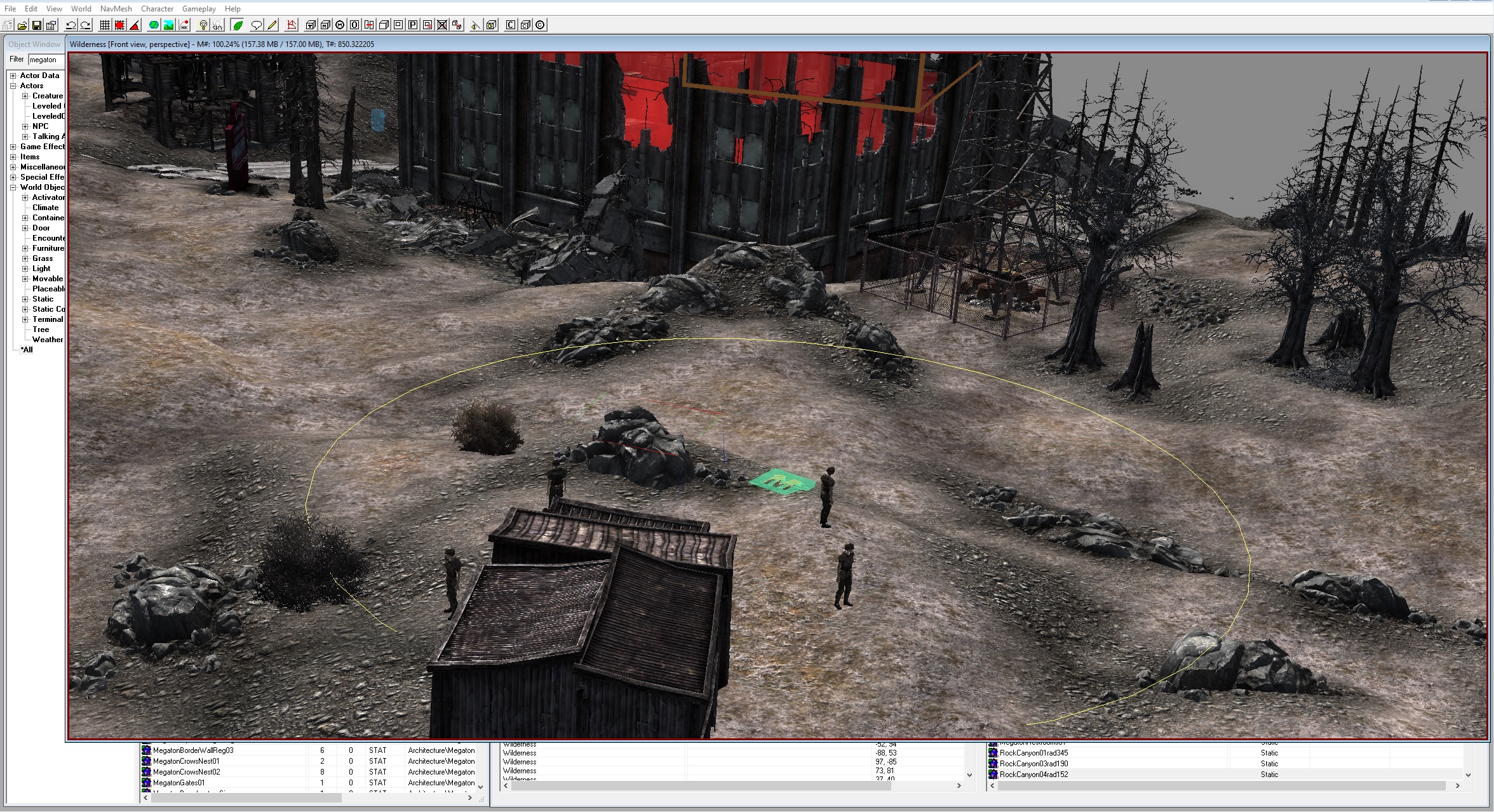Open world globe icon in toolbar
The image size is (1494, 812).
coord(154,25)
